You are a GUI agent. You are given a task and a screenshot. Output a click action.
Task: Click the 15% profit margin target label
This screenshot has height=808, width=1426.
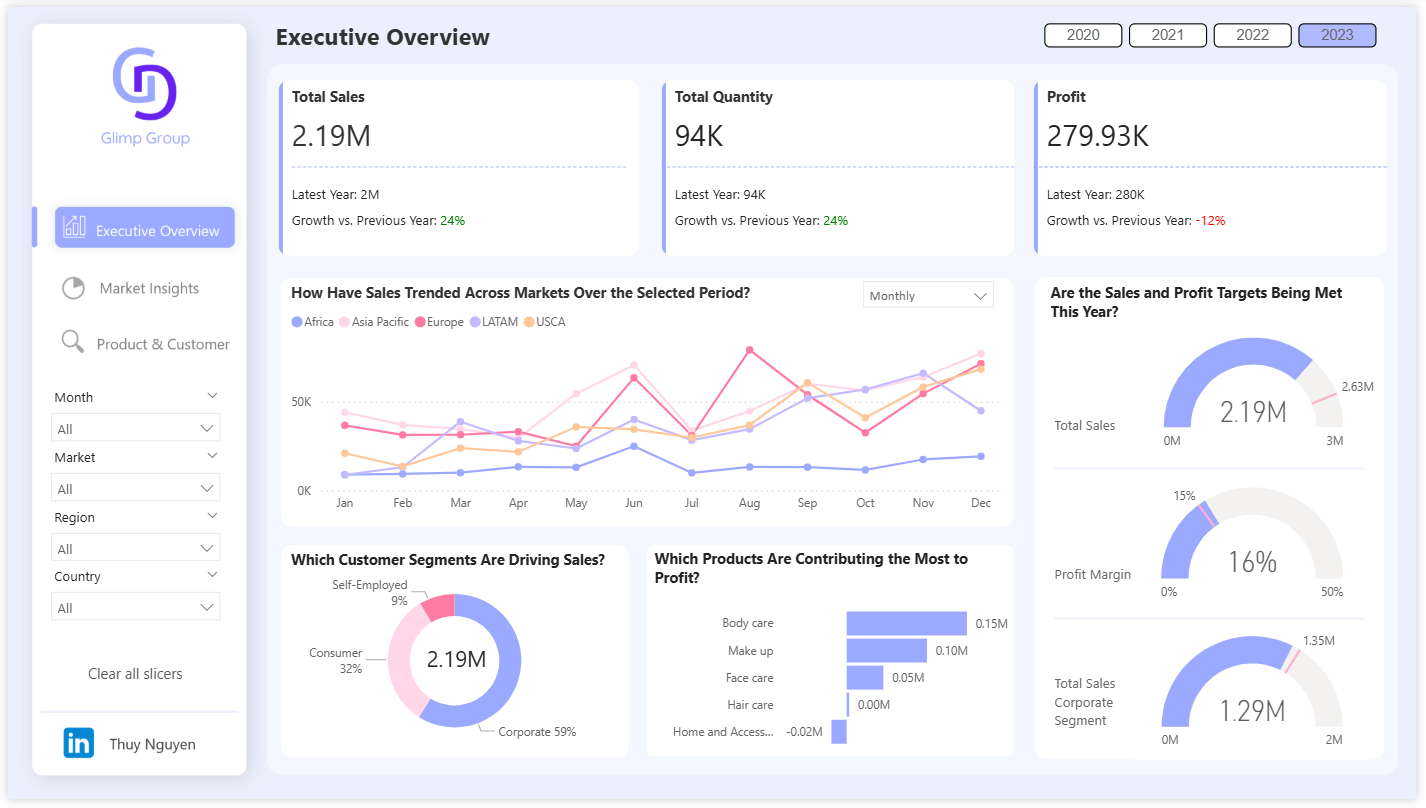[x=1185, y=496]
